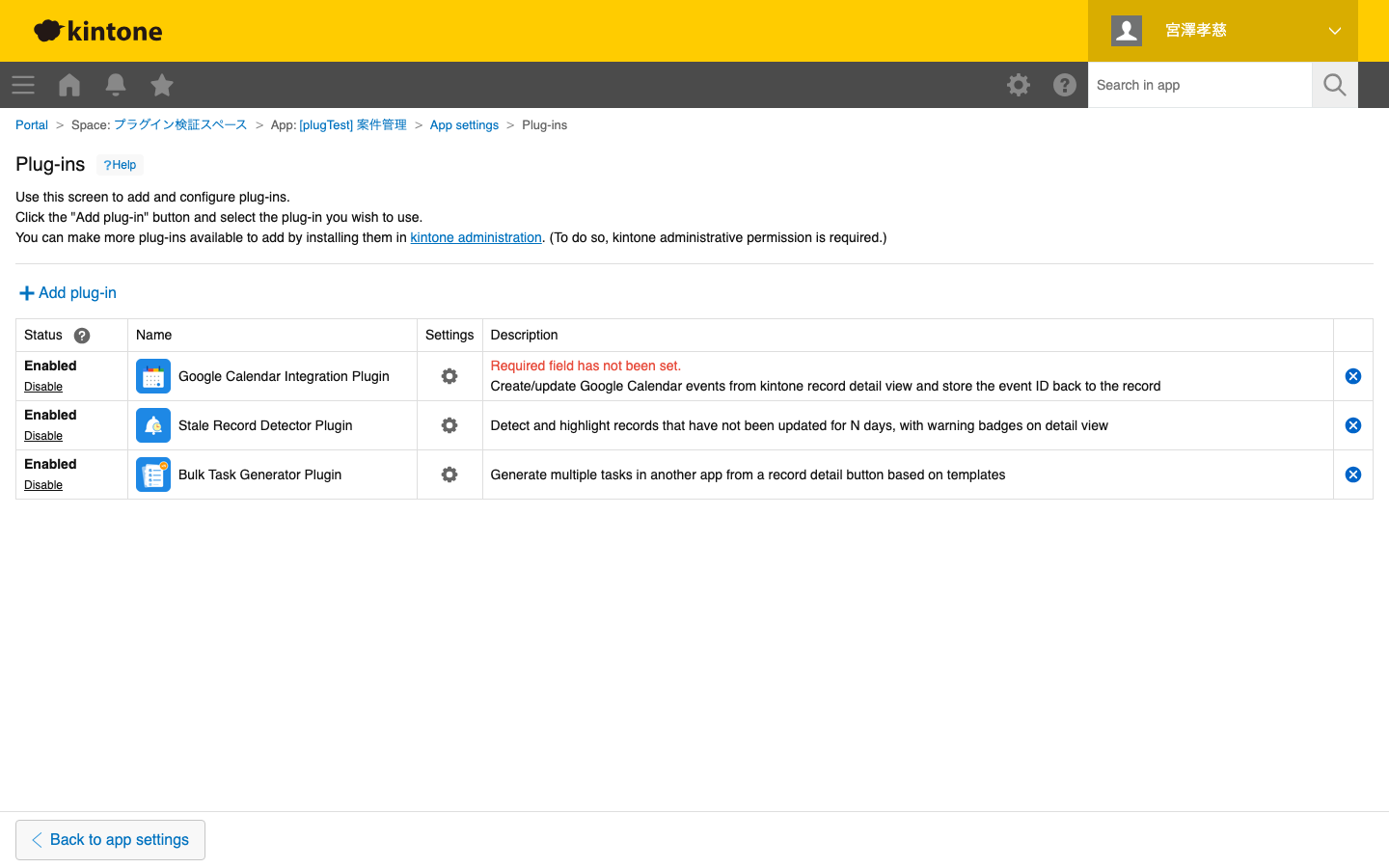1389x868 pixels.
Task: Click Back to app settings
Action: pos(110,840)
